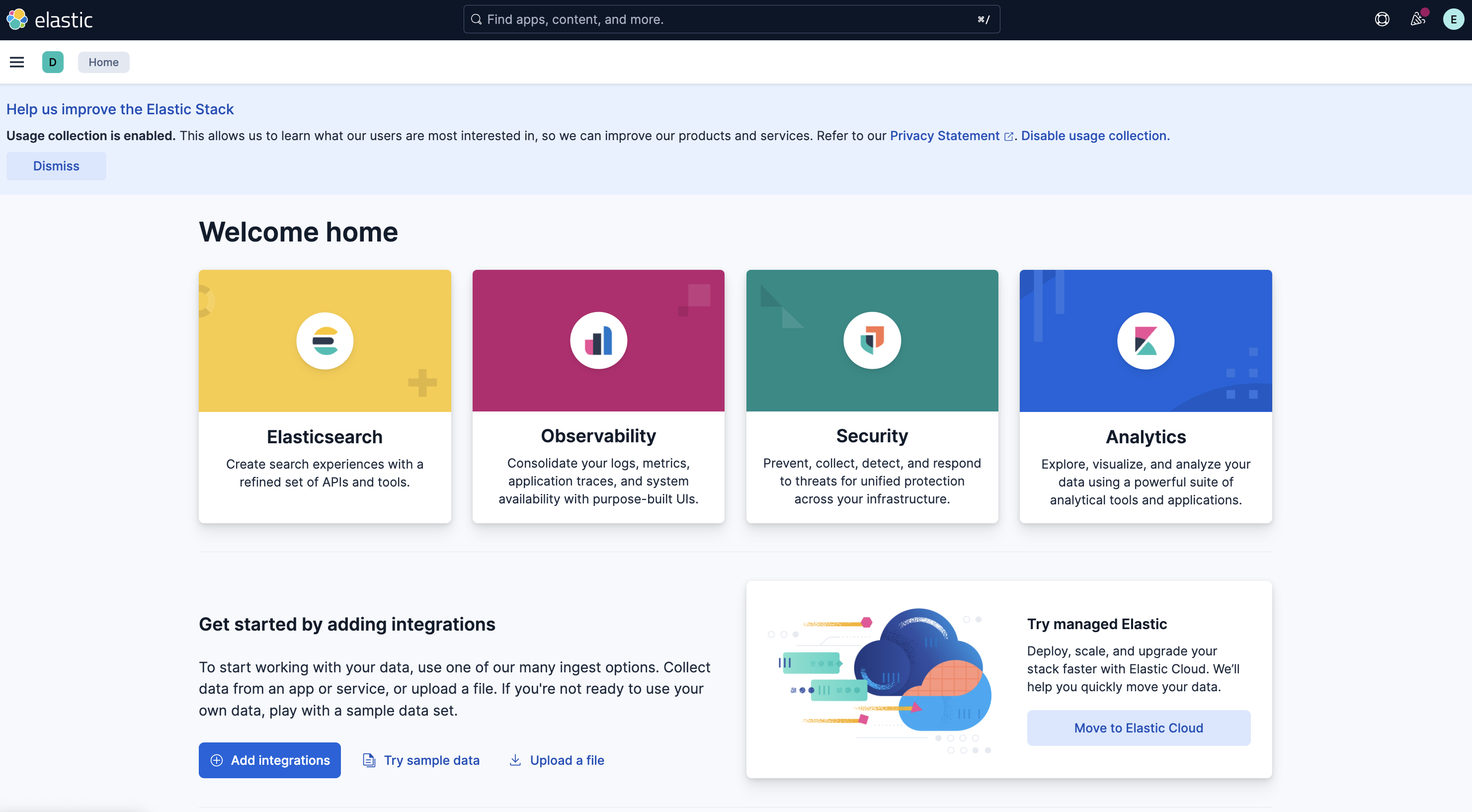
Task: Click the Security shield icon
Action: pyautogui.click(x=872, y=340)
